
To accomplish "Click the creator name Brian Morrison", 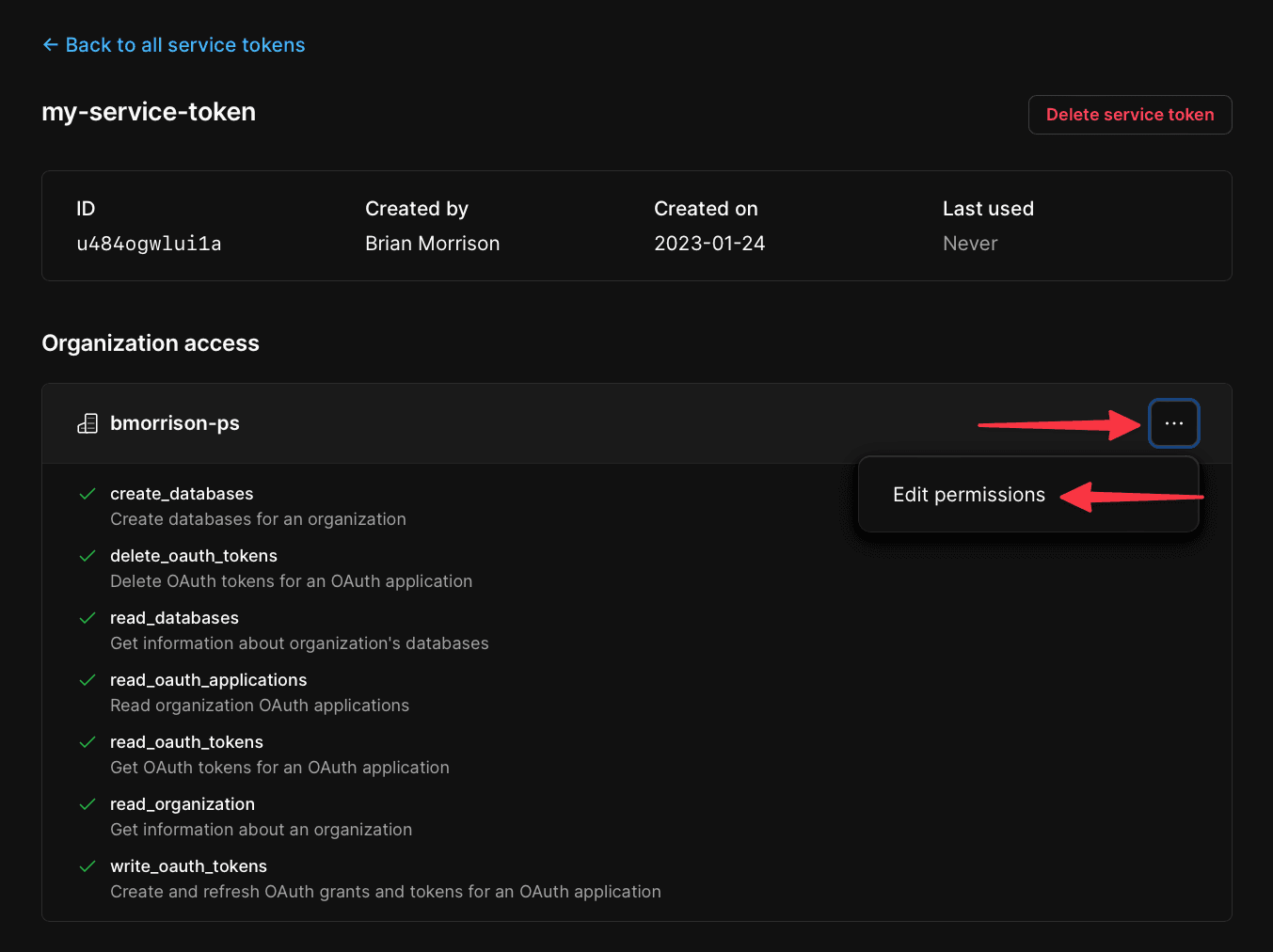I will [x=433, y=244].
